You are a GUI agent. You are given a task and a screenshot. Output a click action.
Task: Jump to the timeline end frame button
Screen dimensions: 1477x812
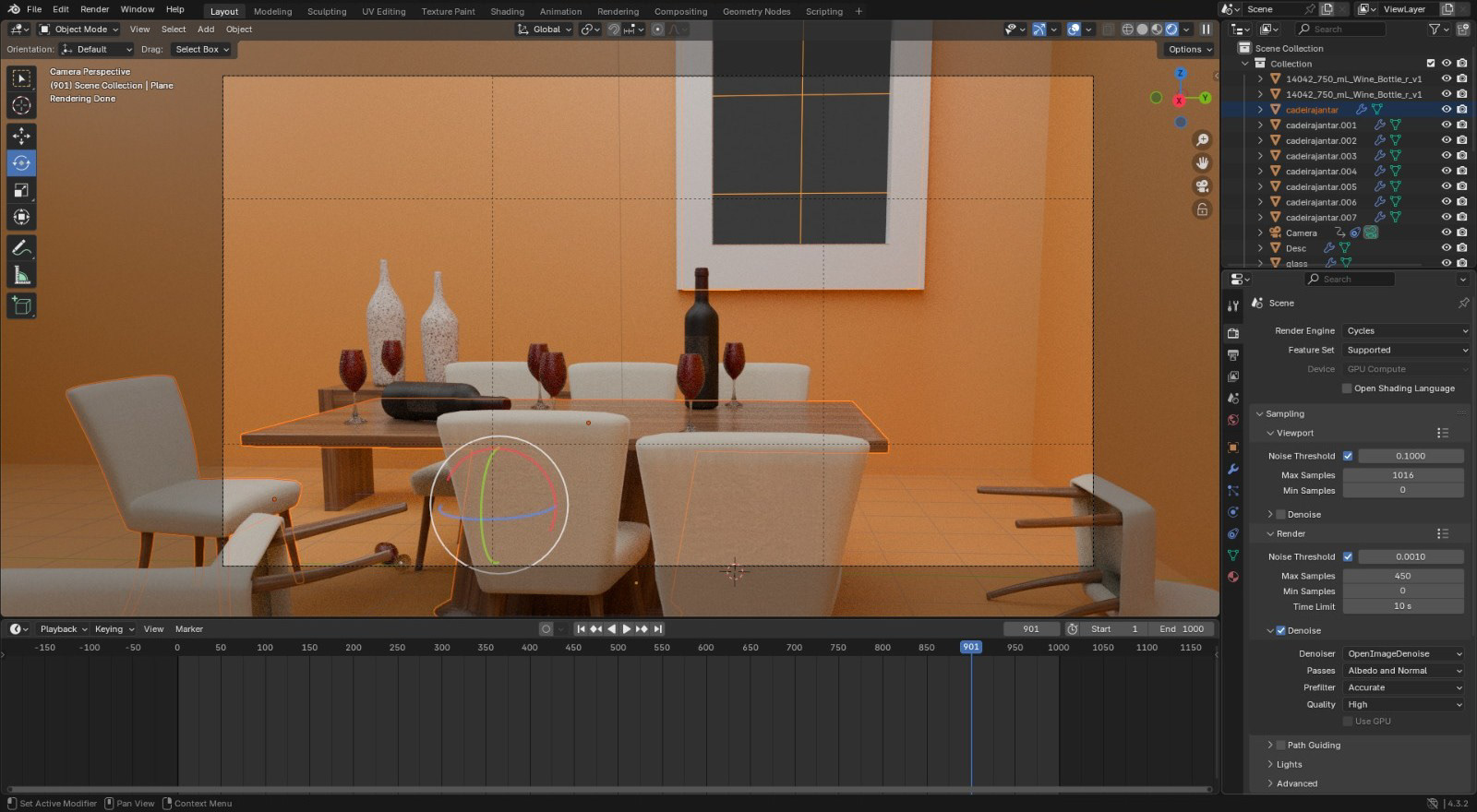point(658,629)
